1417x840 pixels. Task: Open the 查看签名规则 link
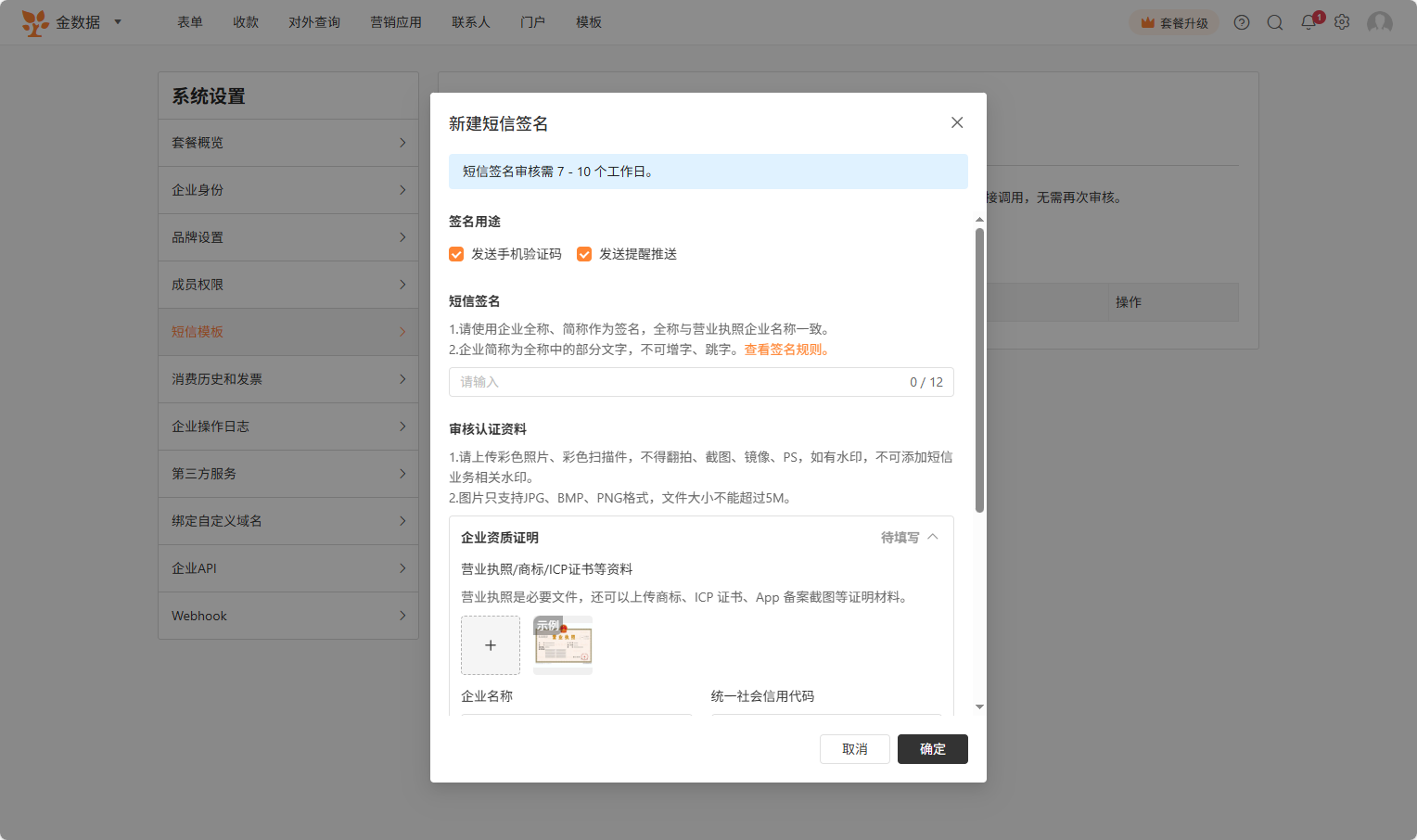coord(786,350)
